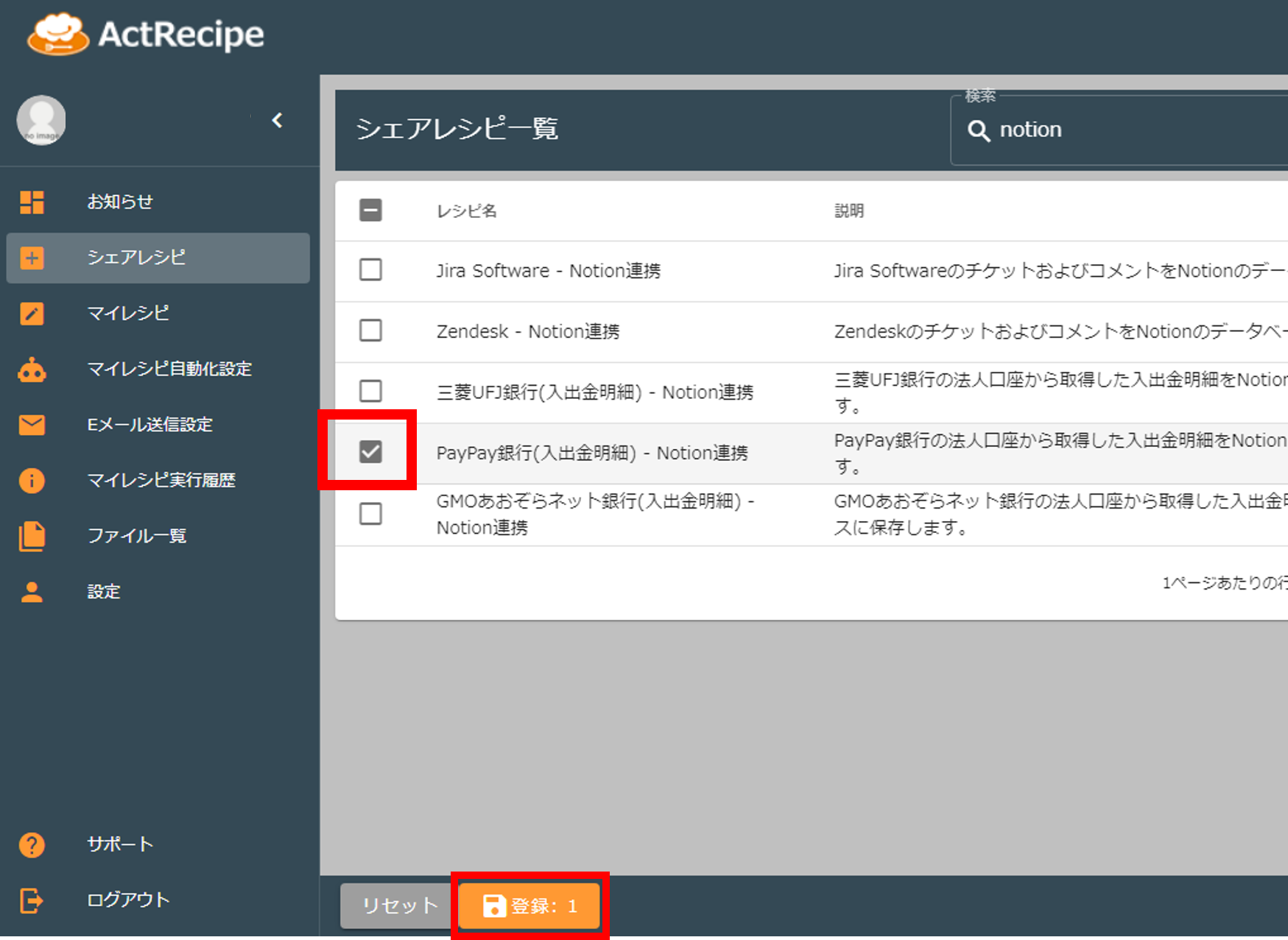The height and width of the screenshot is (940, 1288).
Task: Select ログアウト menu item
Action: 158,900
